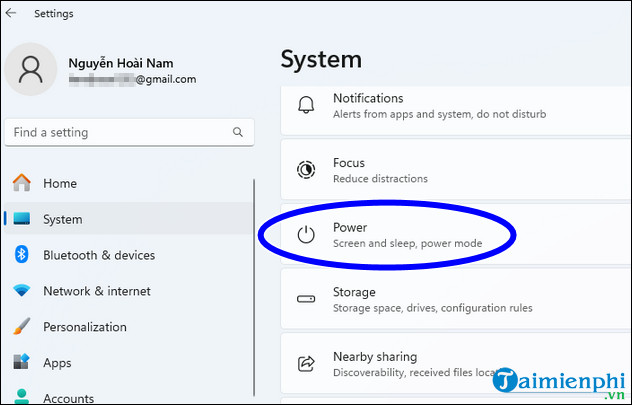
Task: Click the user profile avatar
Action: (x=31, y=69)
